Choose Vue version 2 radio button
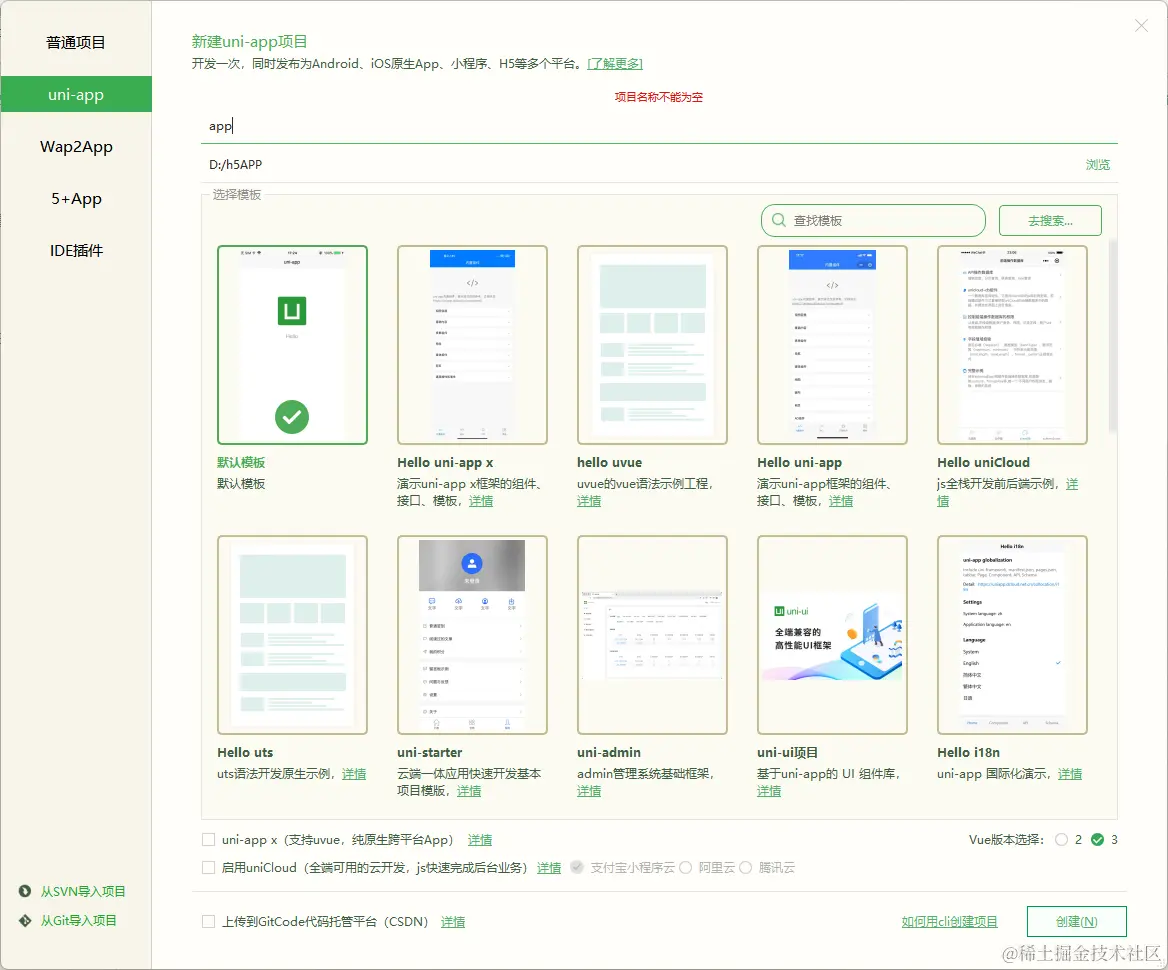The height and width of the screenshot is (970, 1168). click(1061, 840)
